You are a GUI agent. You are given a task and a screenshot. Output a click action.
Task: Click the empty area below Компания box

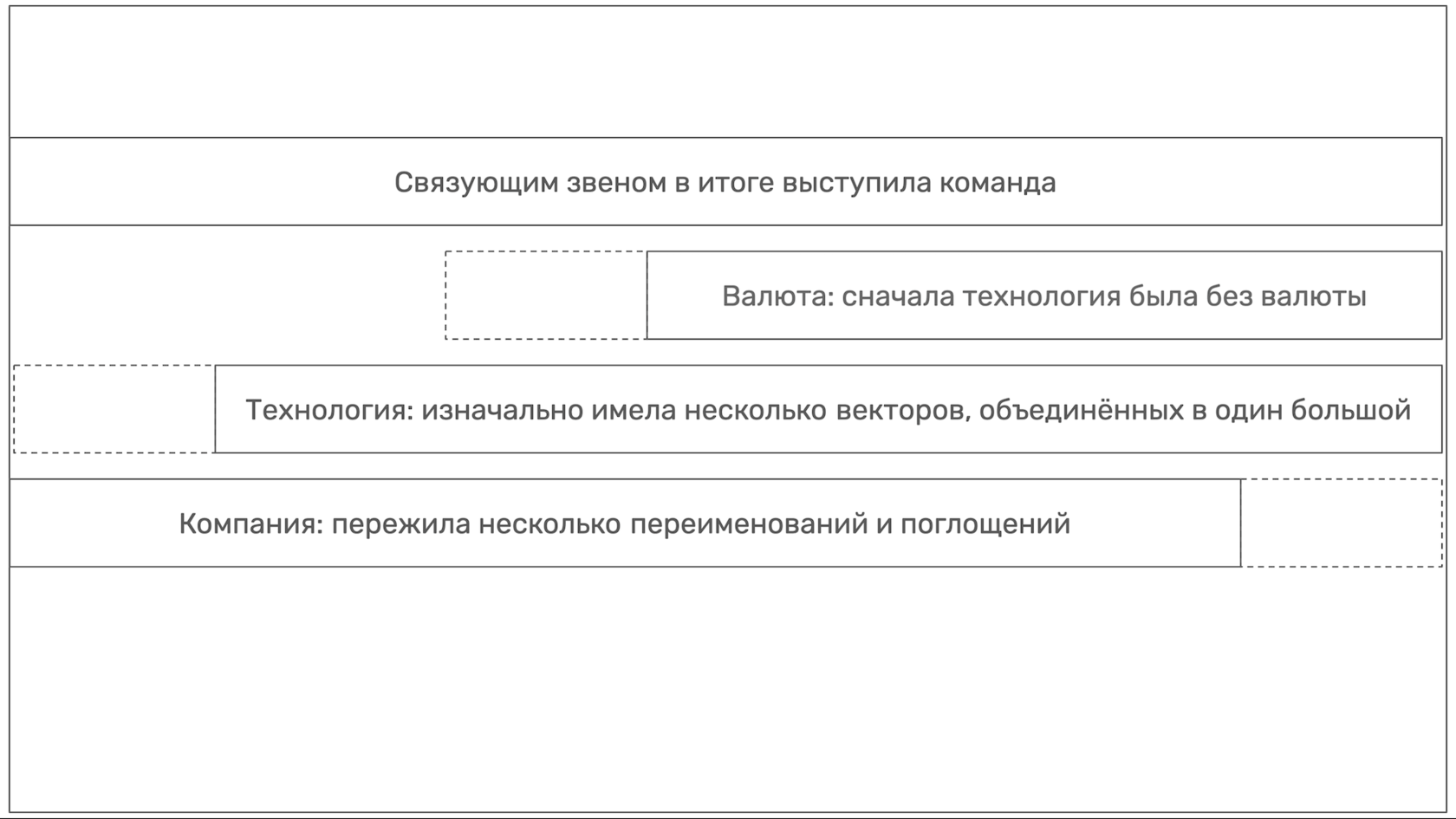click(x=725, y=689)
